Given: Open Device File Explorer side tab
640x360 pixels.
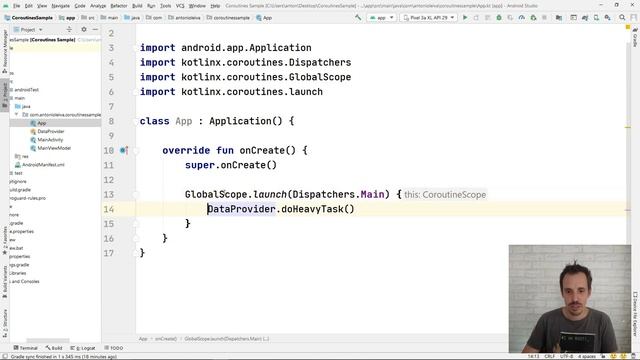Looking at the screenshot, I should [635, 314].
